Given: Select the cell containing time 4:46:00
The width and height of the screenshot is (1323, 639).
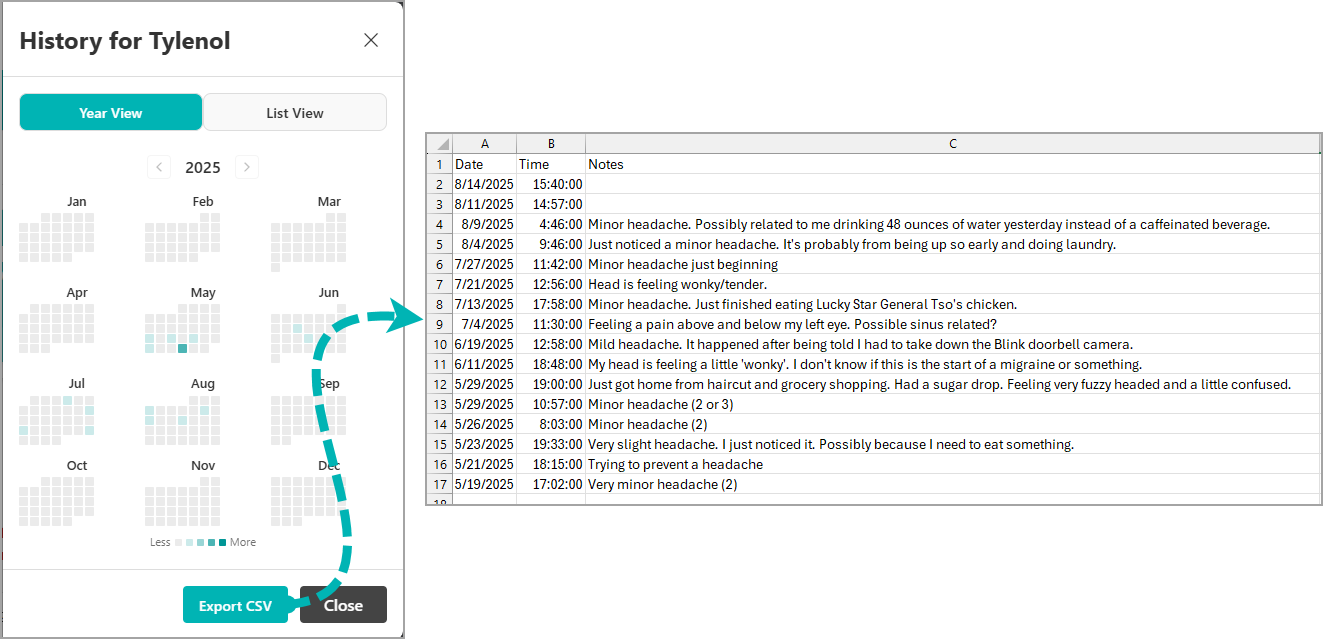Looking at the screenshot, I should [x=551, y=224].
